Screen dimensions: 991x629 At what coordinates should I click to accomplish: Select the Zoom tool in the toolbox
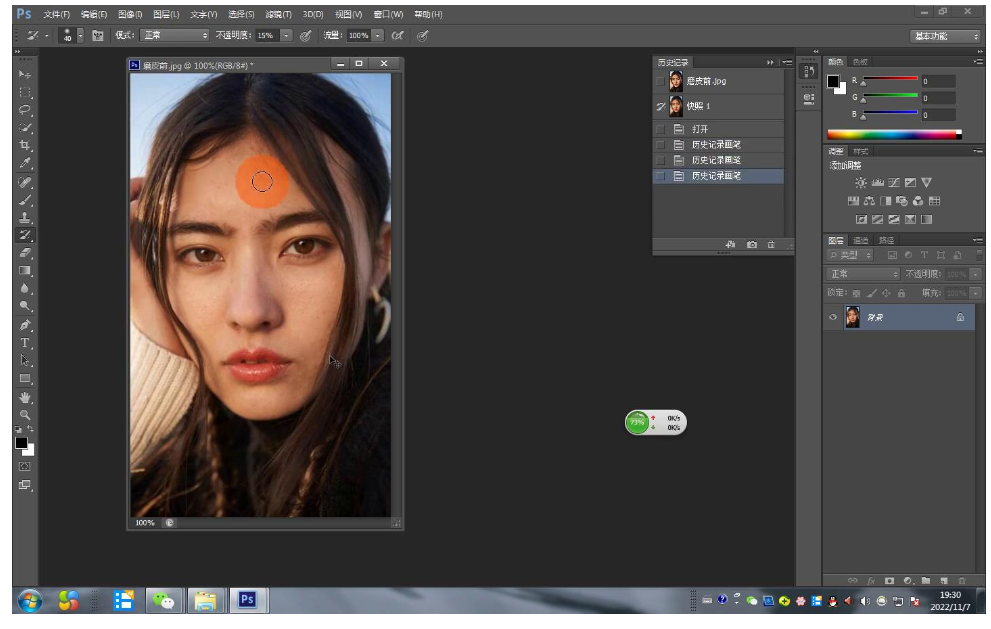(x=25, y=415)
